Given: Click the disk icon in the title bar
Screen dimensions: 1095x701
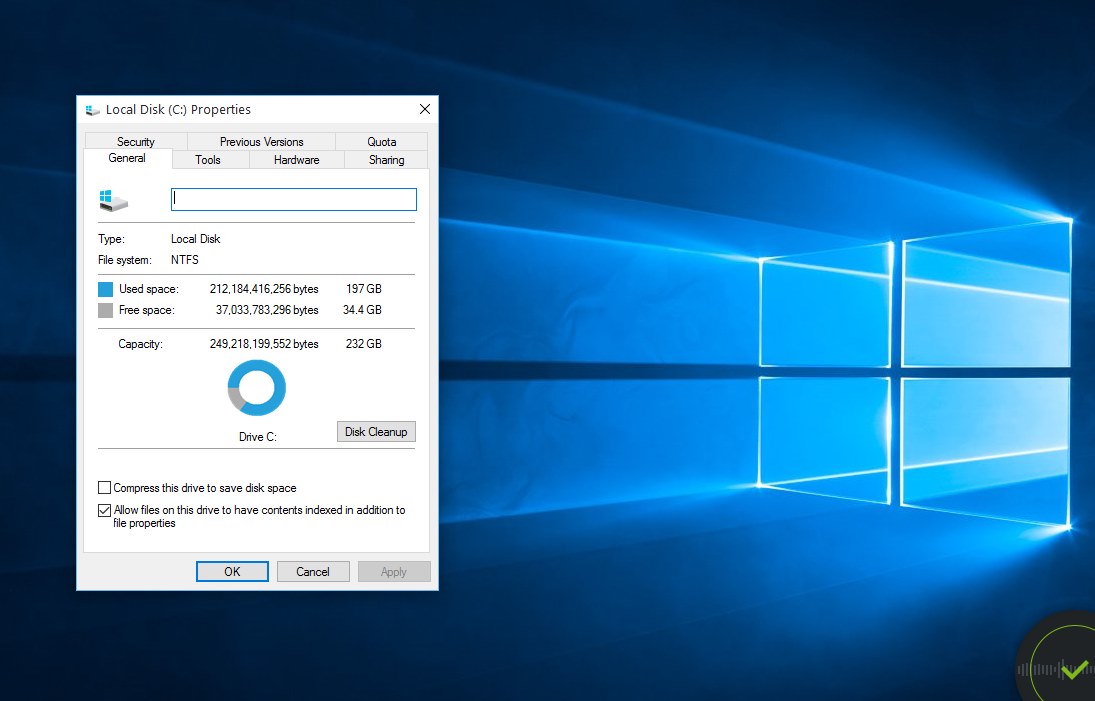Looking at the screenshot, I should [x=92, y=109].
